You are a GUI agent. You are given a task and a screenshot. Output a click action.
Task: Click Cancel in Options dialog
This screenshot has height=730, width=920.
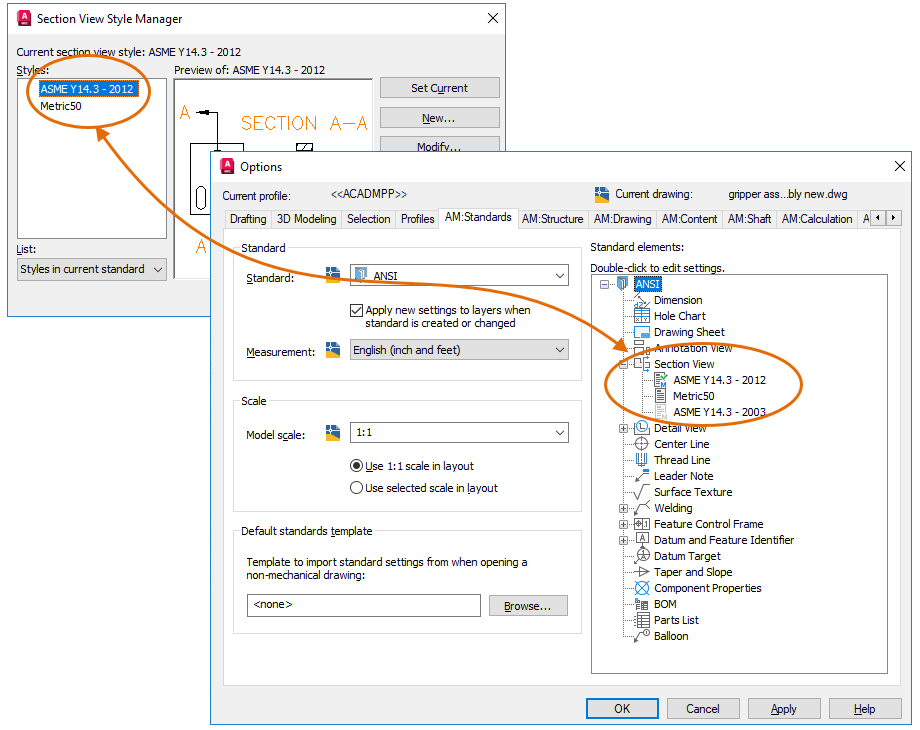703,708
